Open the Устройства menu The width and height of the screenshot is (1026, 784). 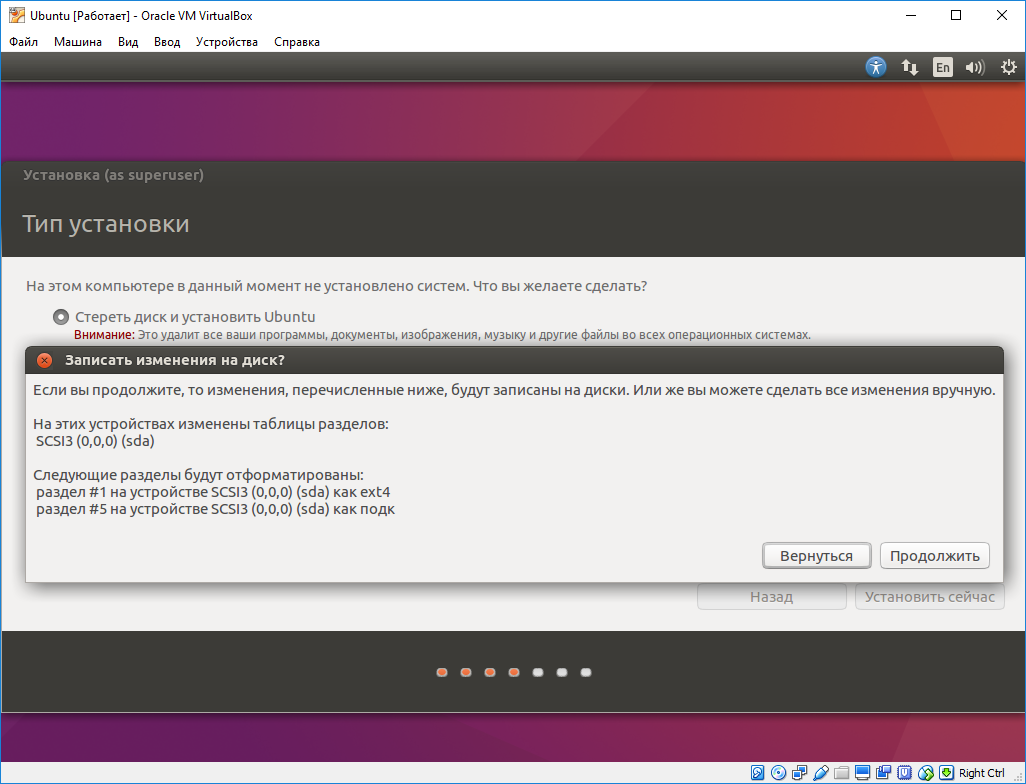(x=226, y=42)
